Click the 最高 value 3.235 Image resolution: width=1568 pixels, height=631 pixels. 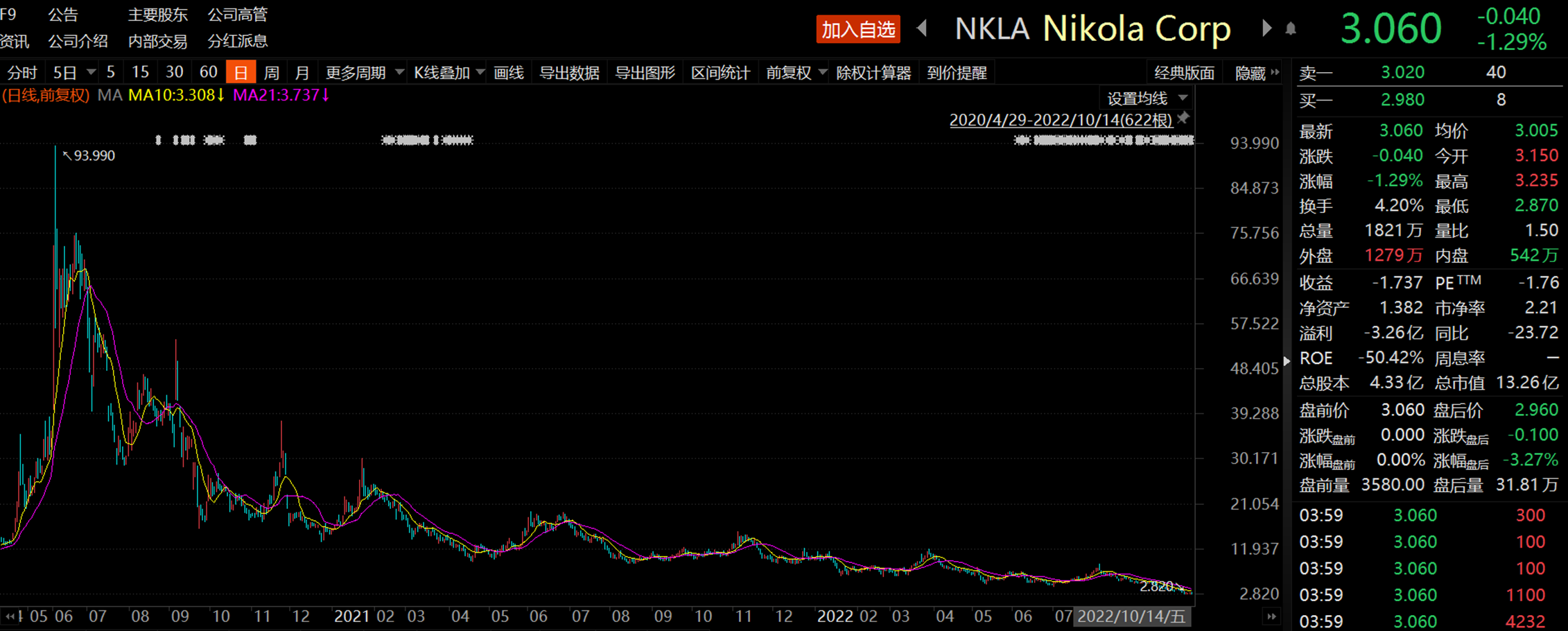tap(1536, 181)
